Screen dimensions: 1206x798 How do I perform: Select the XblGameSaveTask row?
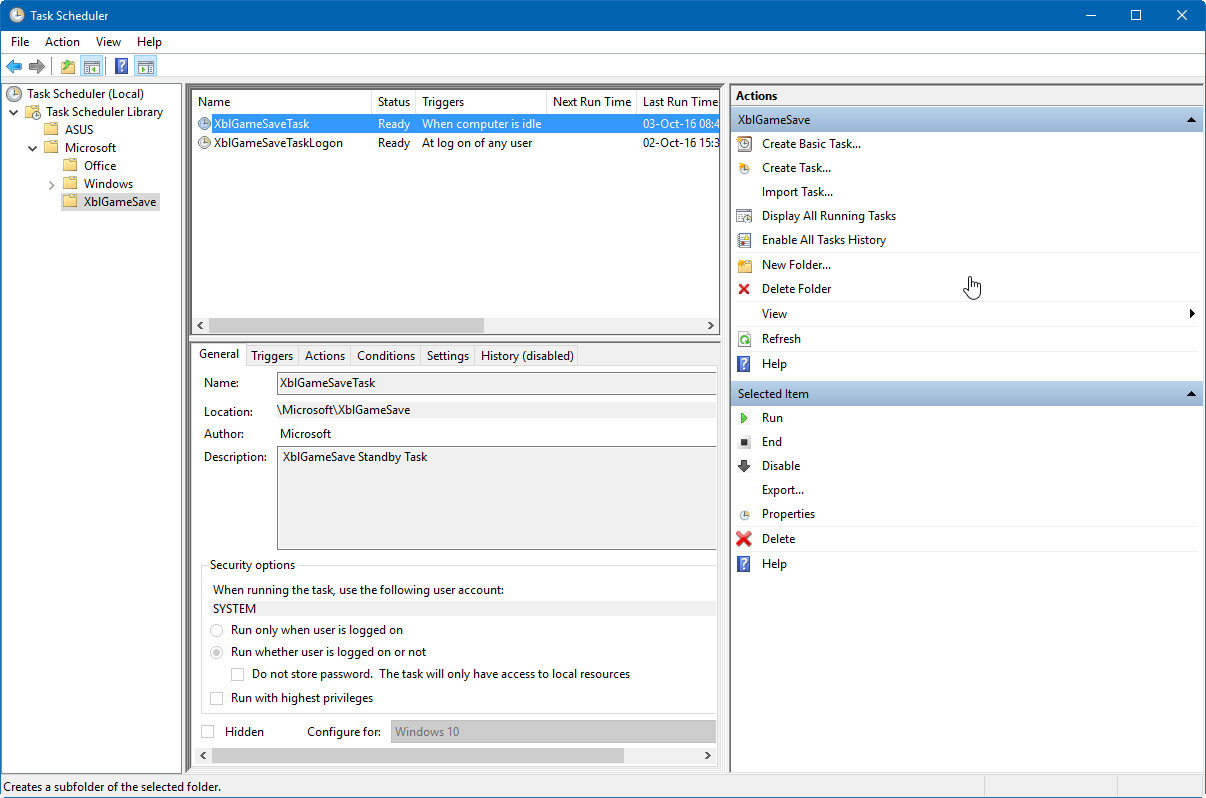(x=455, y=124)
